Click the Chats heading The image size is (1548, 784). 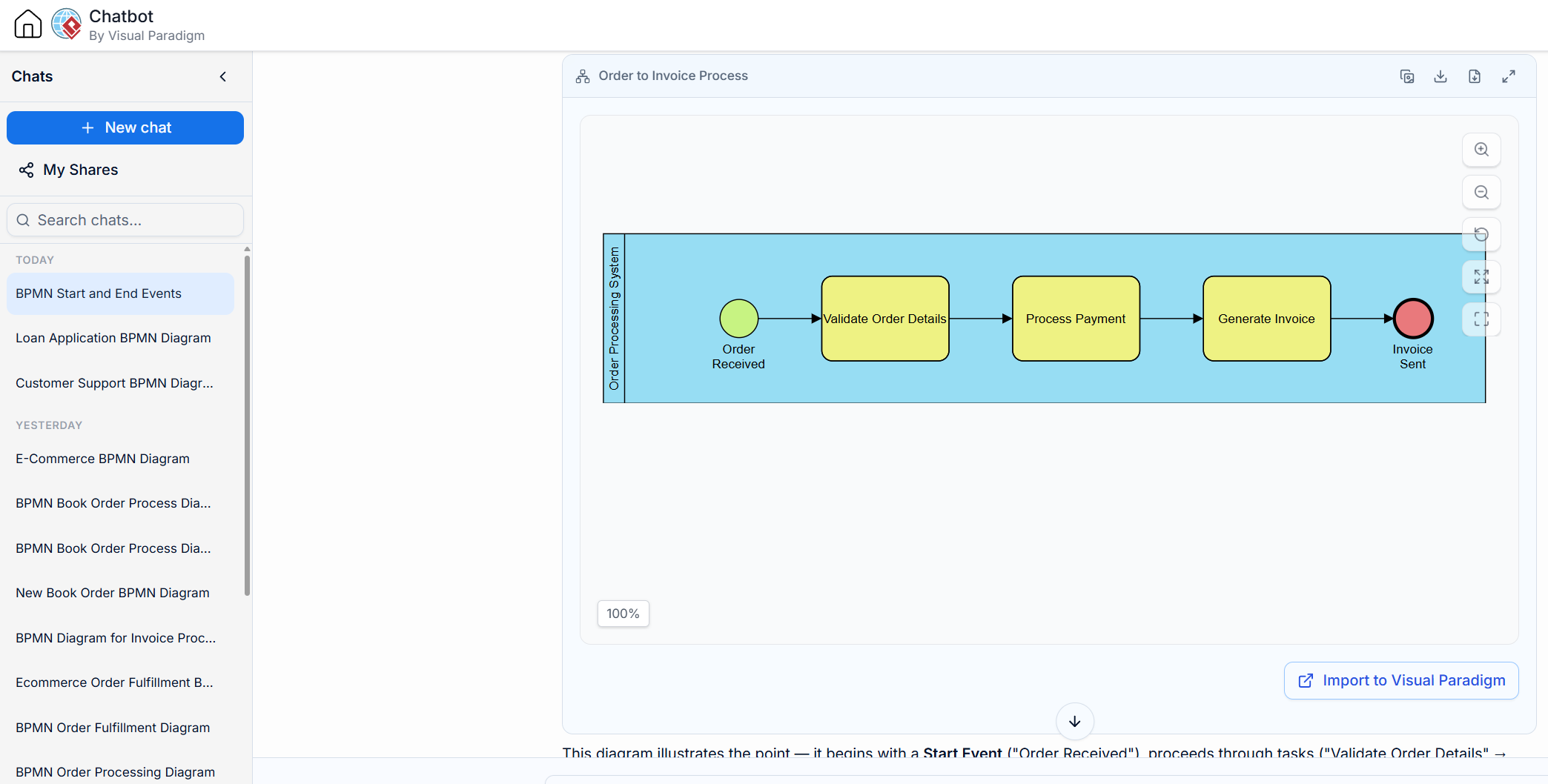(32, 76)
